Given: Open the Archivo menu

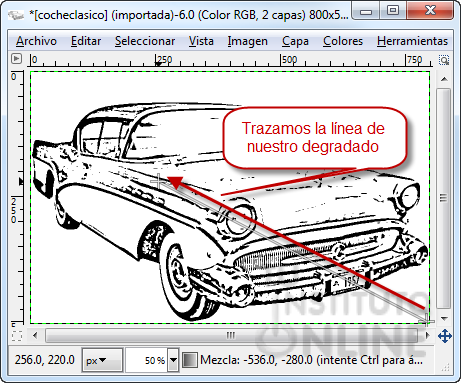Looking at the screenshot, I should click(36, 41).
